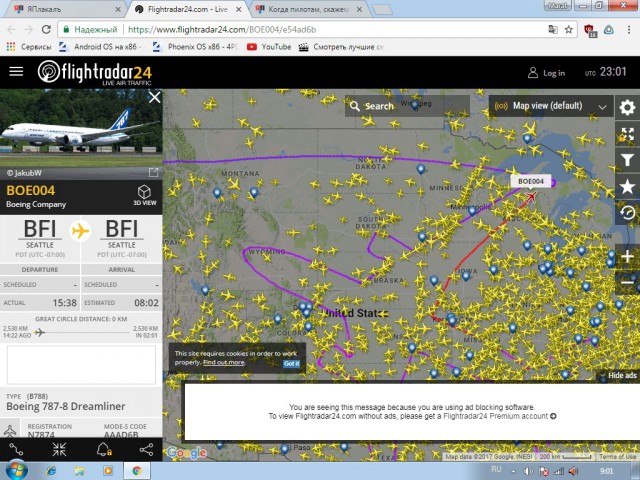Open the Windows Start button

pos(15,471)
